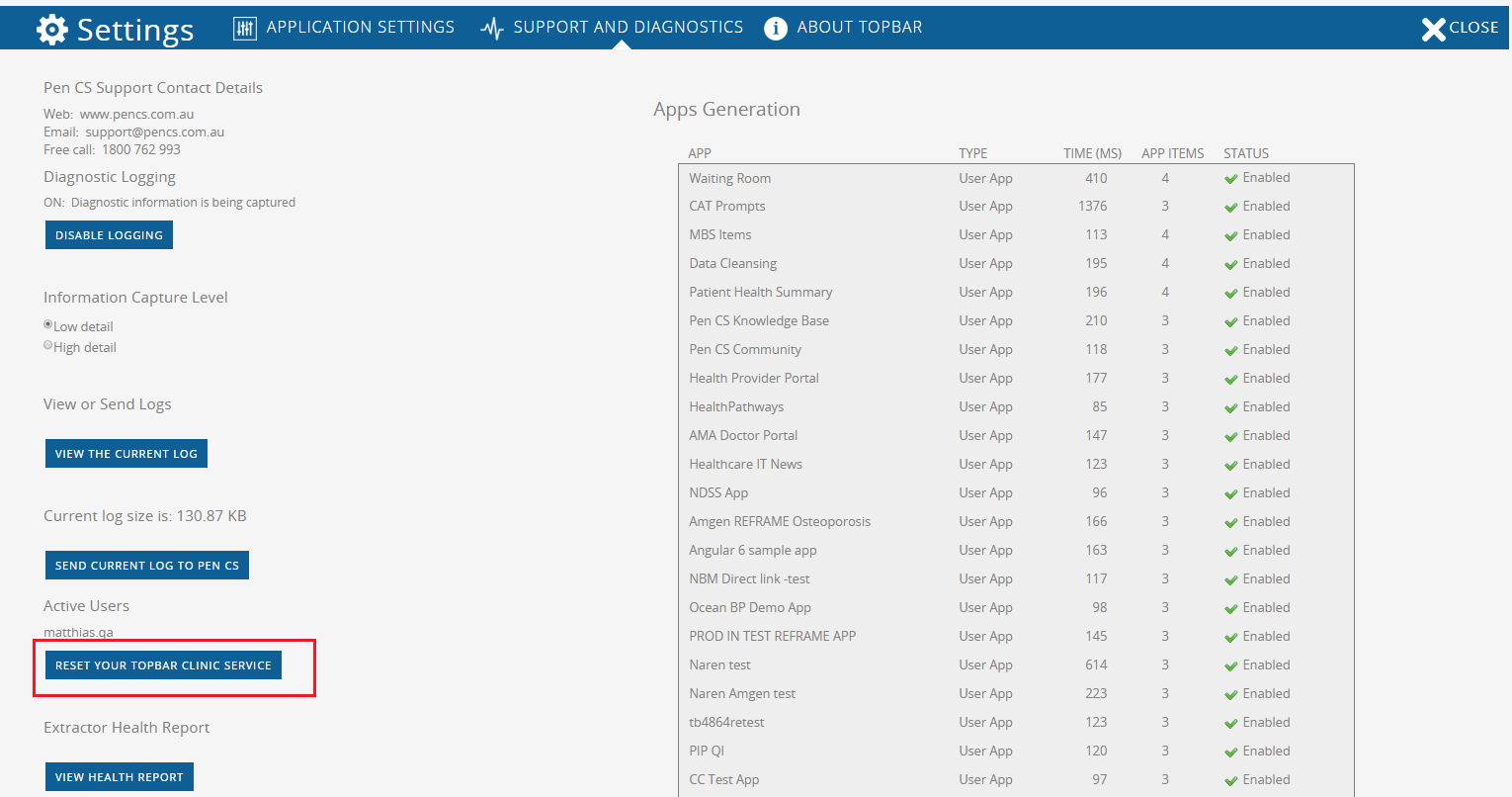Select the CAT Prompts app name

(x=726, y=206)
